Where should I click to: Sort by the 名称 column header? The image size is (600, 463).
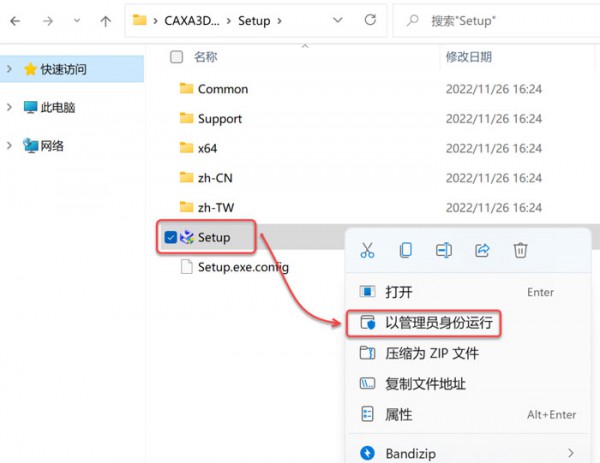pos(205,57)
